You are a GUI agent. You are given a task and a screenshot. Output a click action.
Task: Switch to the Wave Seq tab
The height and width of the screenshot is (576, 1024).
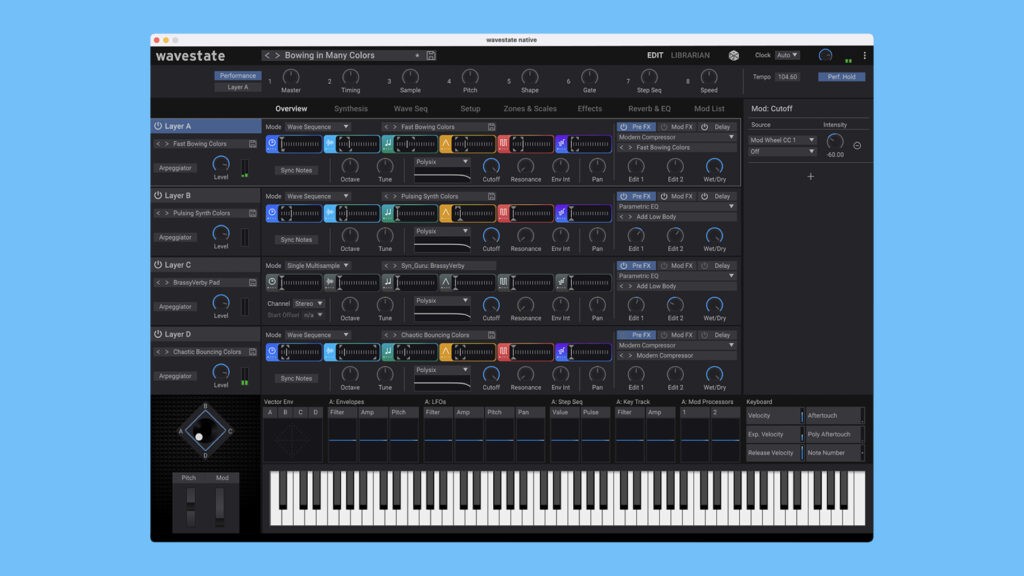[411, 109]
